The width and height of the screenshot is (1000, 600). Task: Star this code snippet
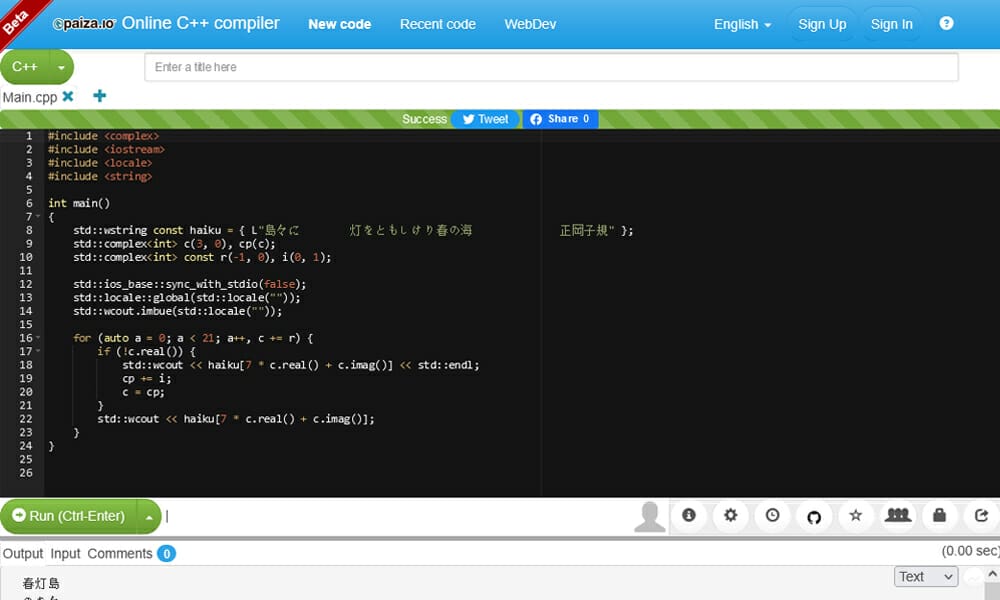pyautogui.click(x=856, y=515)
